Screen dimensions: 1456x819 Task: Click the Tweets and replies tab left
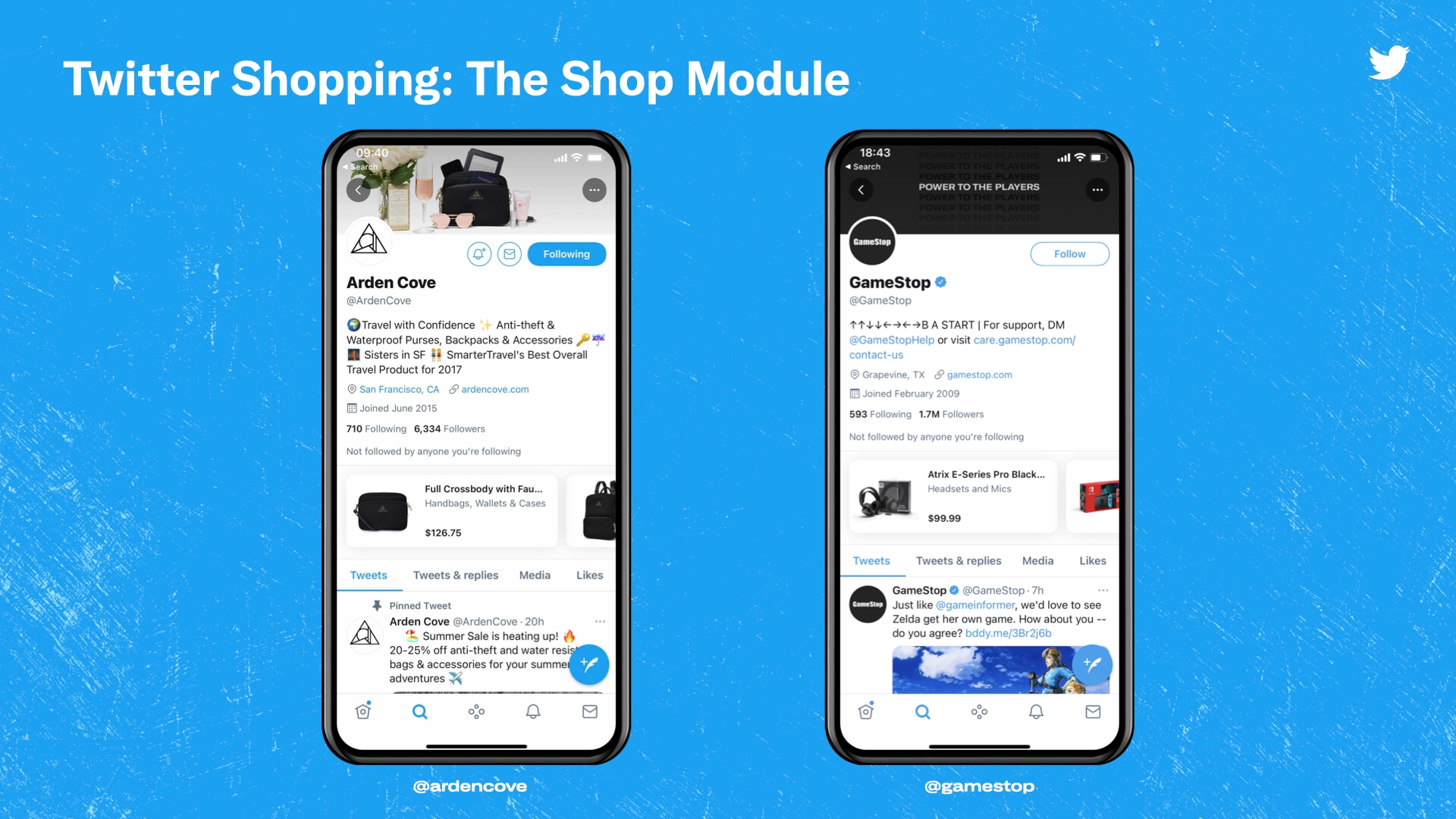(x=455, y=574)
